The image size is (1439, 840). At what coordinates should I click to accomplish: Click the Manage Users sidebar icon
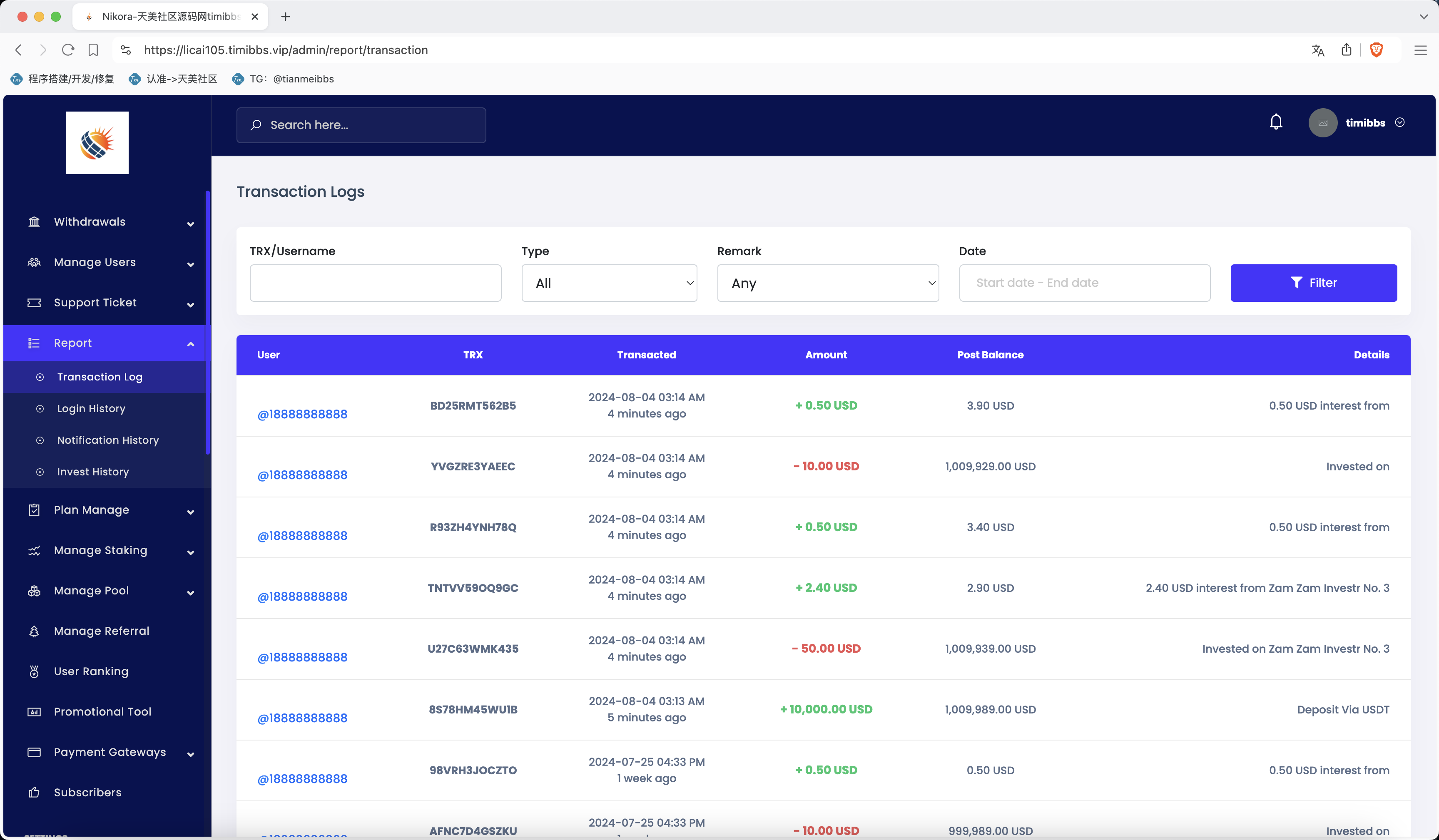click(34, 262)
